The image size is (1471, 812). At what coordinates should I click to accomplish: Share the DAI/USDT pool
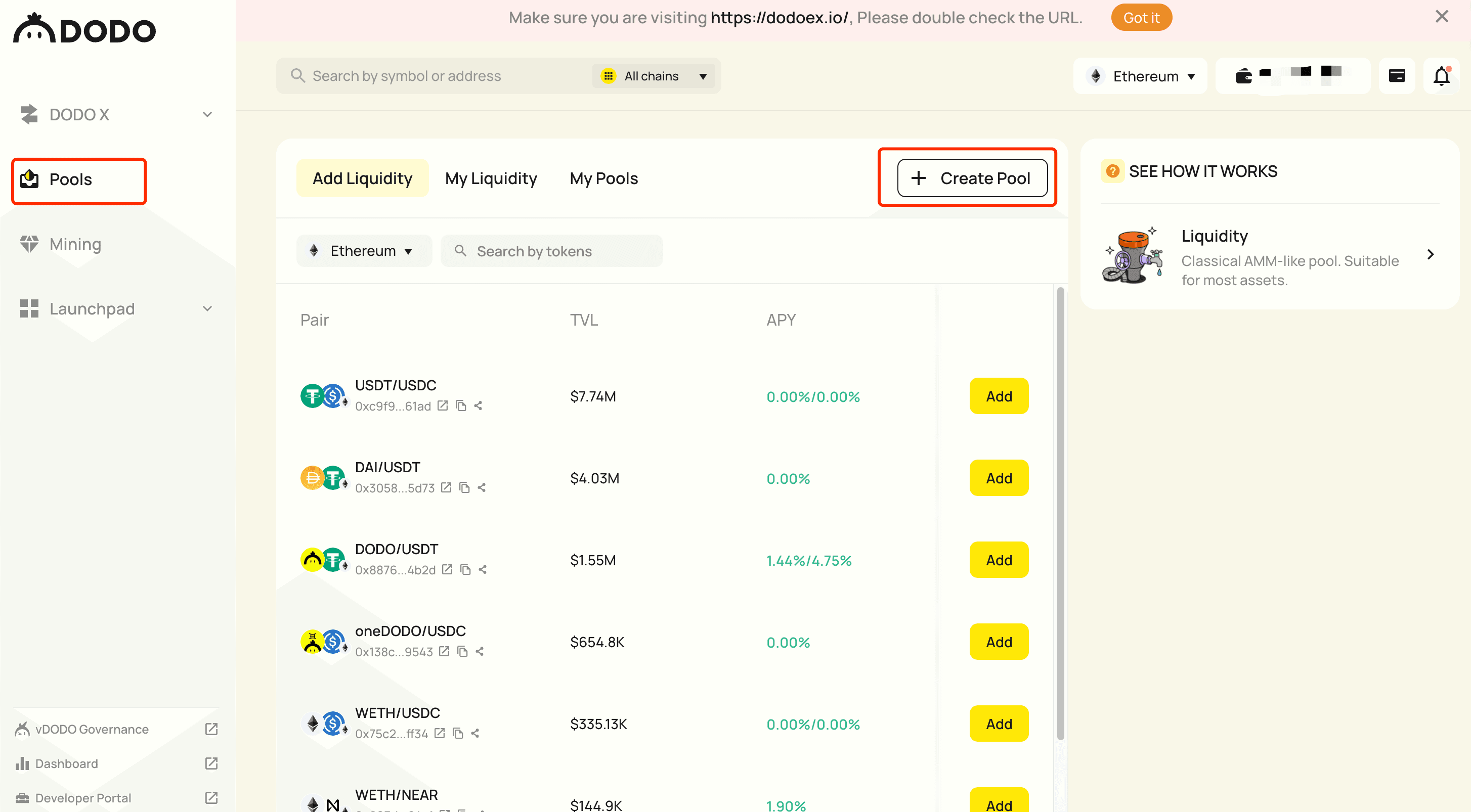[x=482, y=488]
